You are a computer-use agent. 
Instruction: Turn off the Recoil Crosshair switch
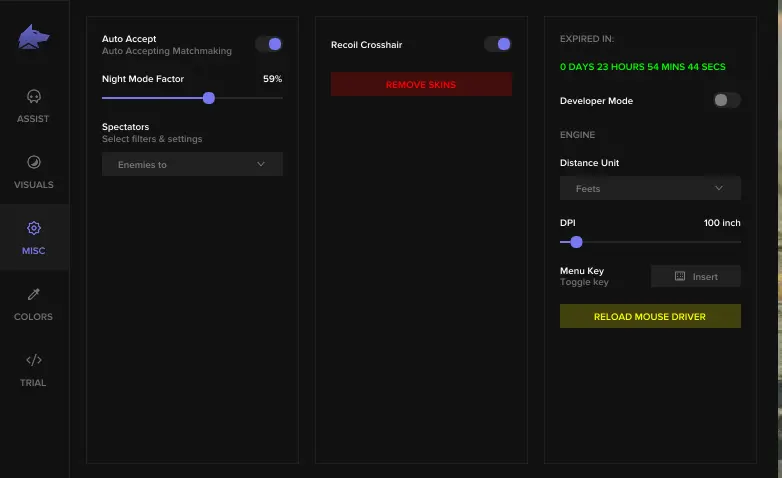(x=497, y=44)
